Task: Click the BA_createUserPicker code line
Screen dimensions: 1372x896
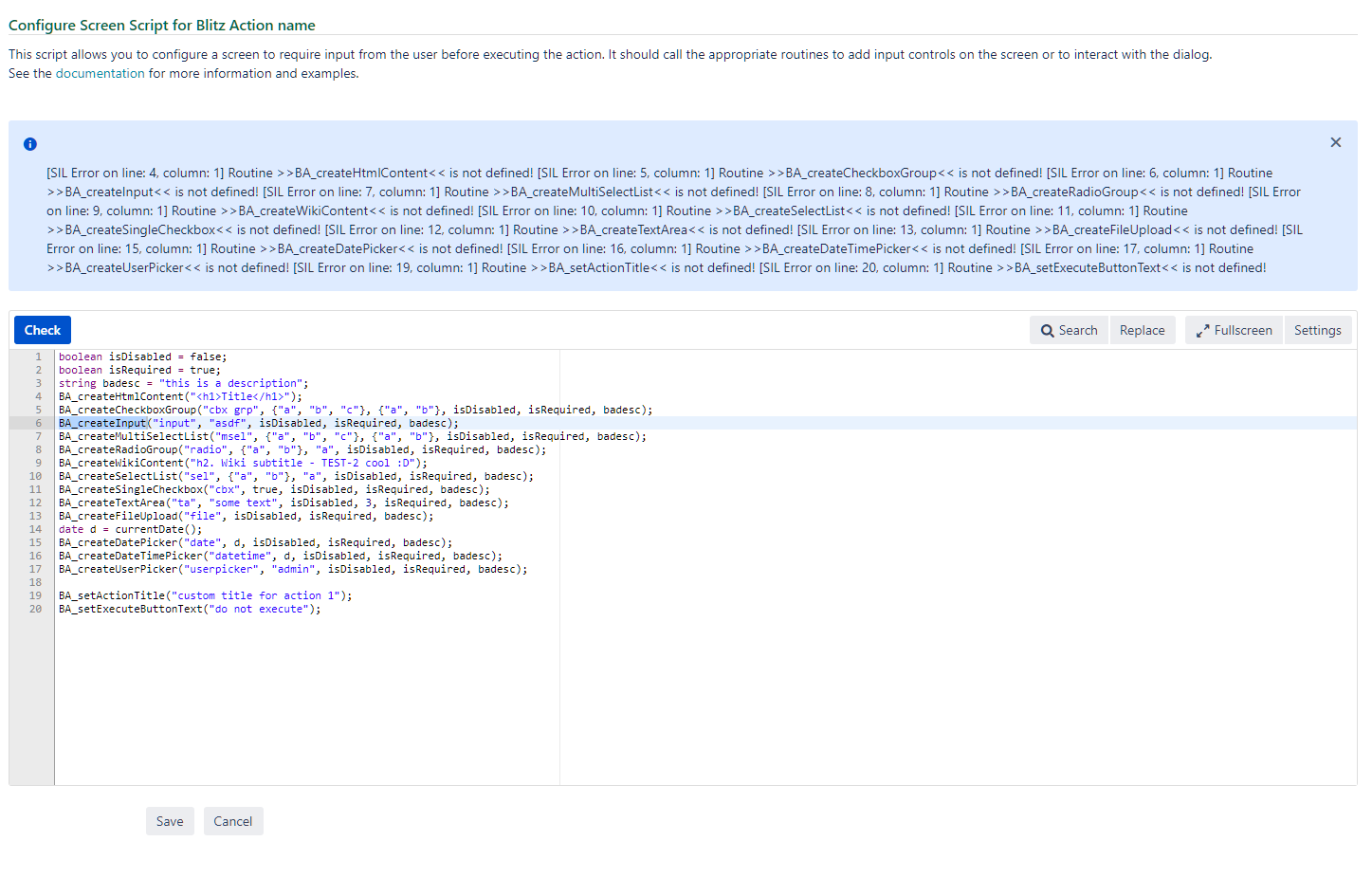Action: pyautogui.click(x=293, y=569)
